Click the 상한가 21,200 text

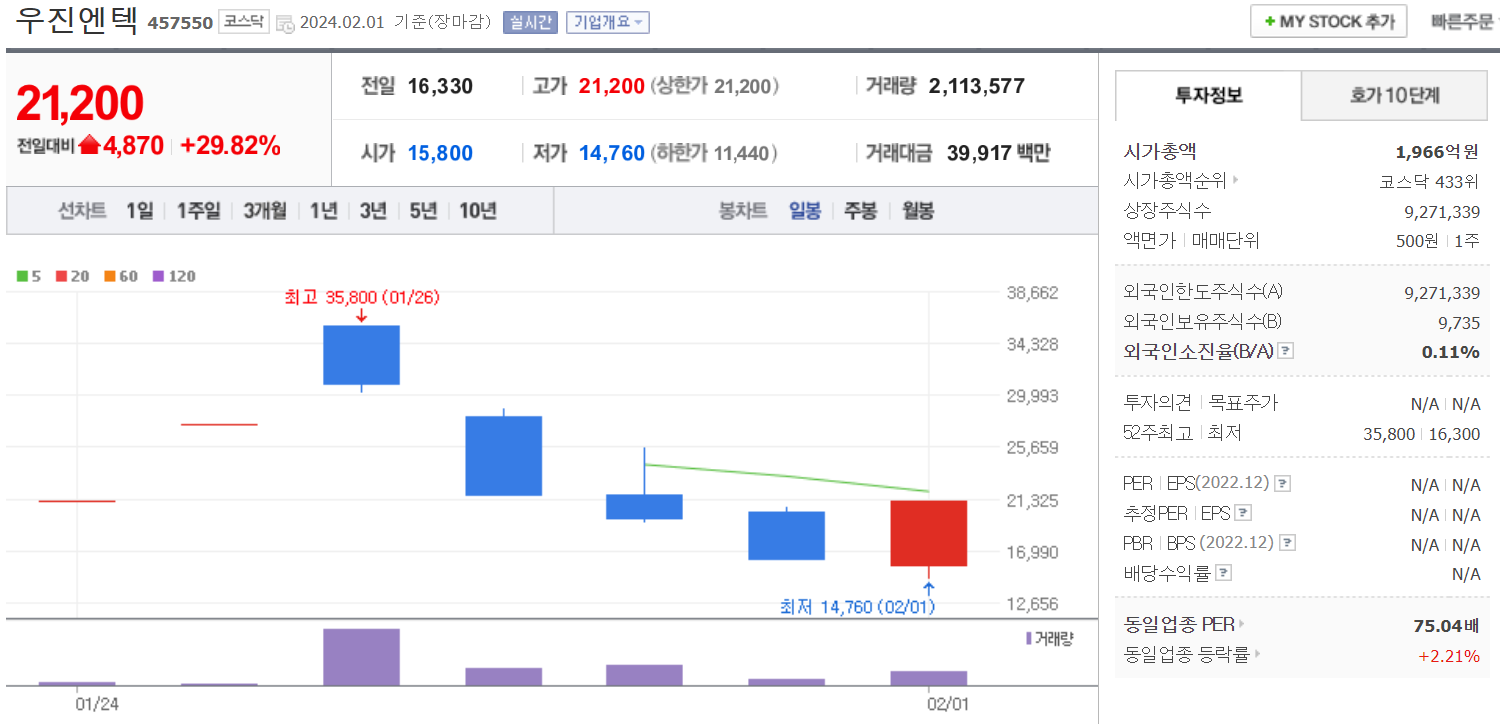[x=714, y=86]
